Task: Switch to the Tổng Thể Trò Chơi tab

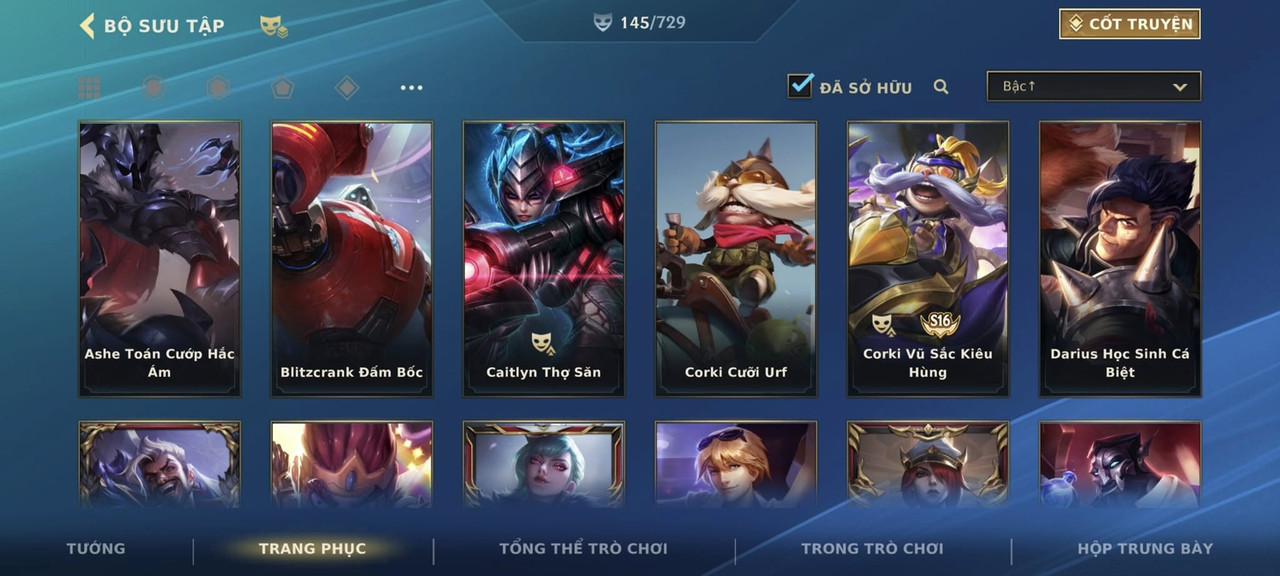Action: 583,548
